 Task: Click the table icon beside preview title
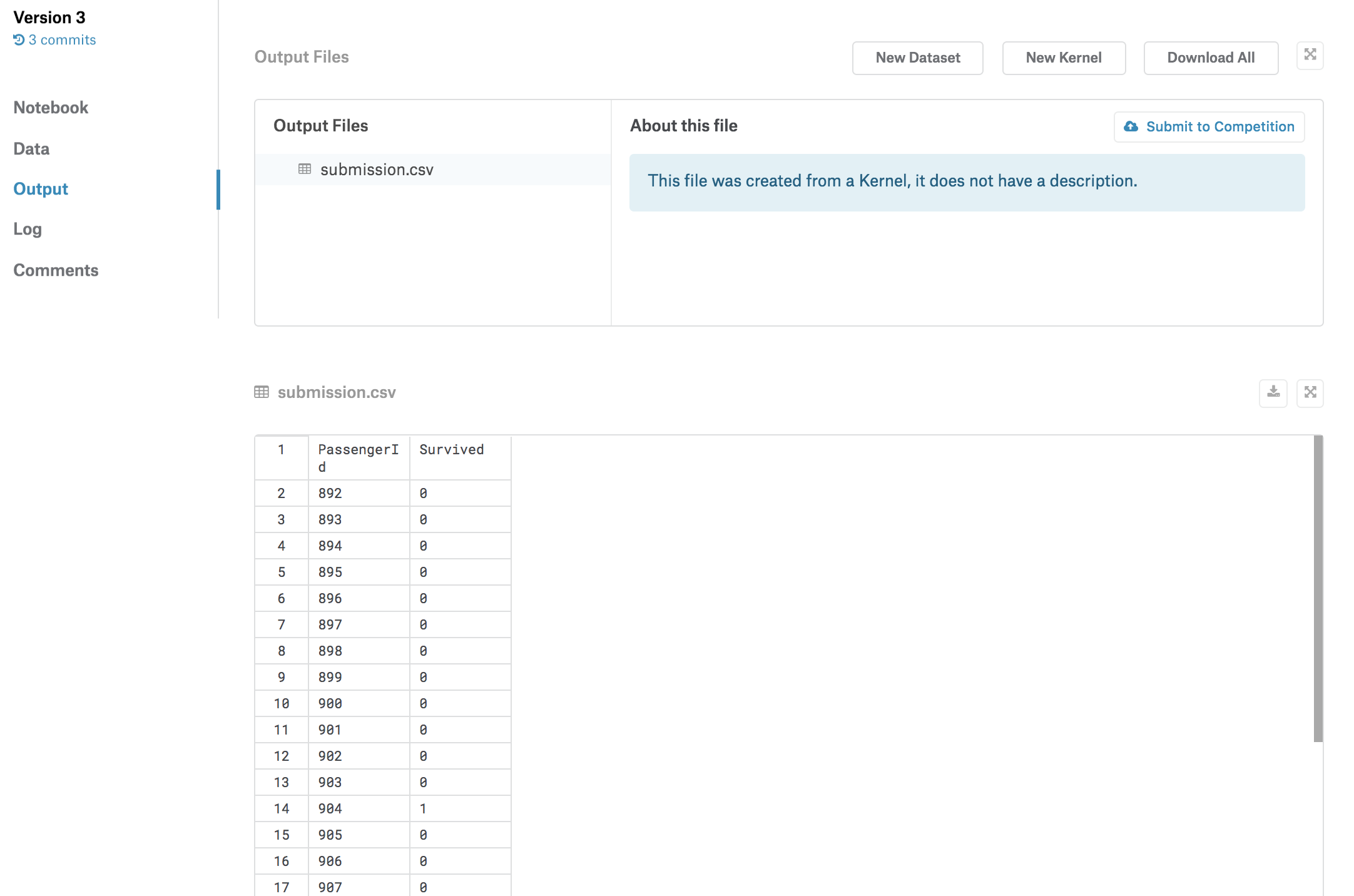262,392
